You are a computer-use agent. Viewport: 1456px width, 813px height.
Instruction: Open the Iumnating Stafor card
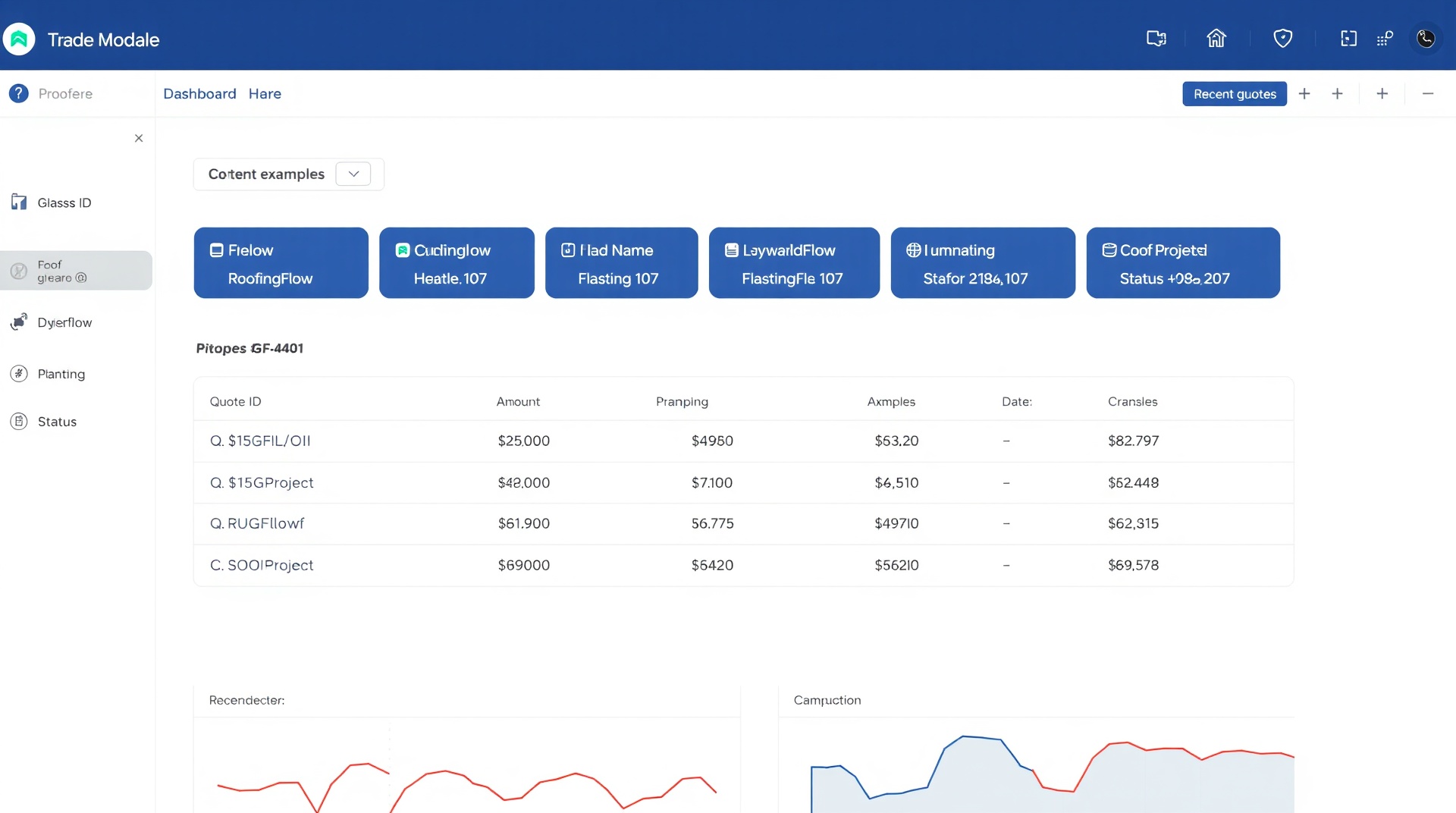pos(983,262)
